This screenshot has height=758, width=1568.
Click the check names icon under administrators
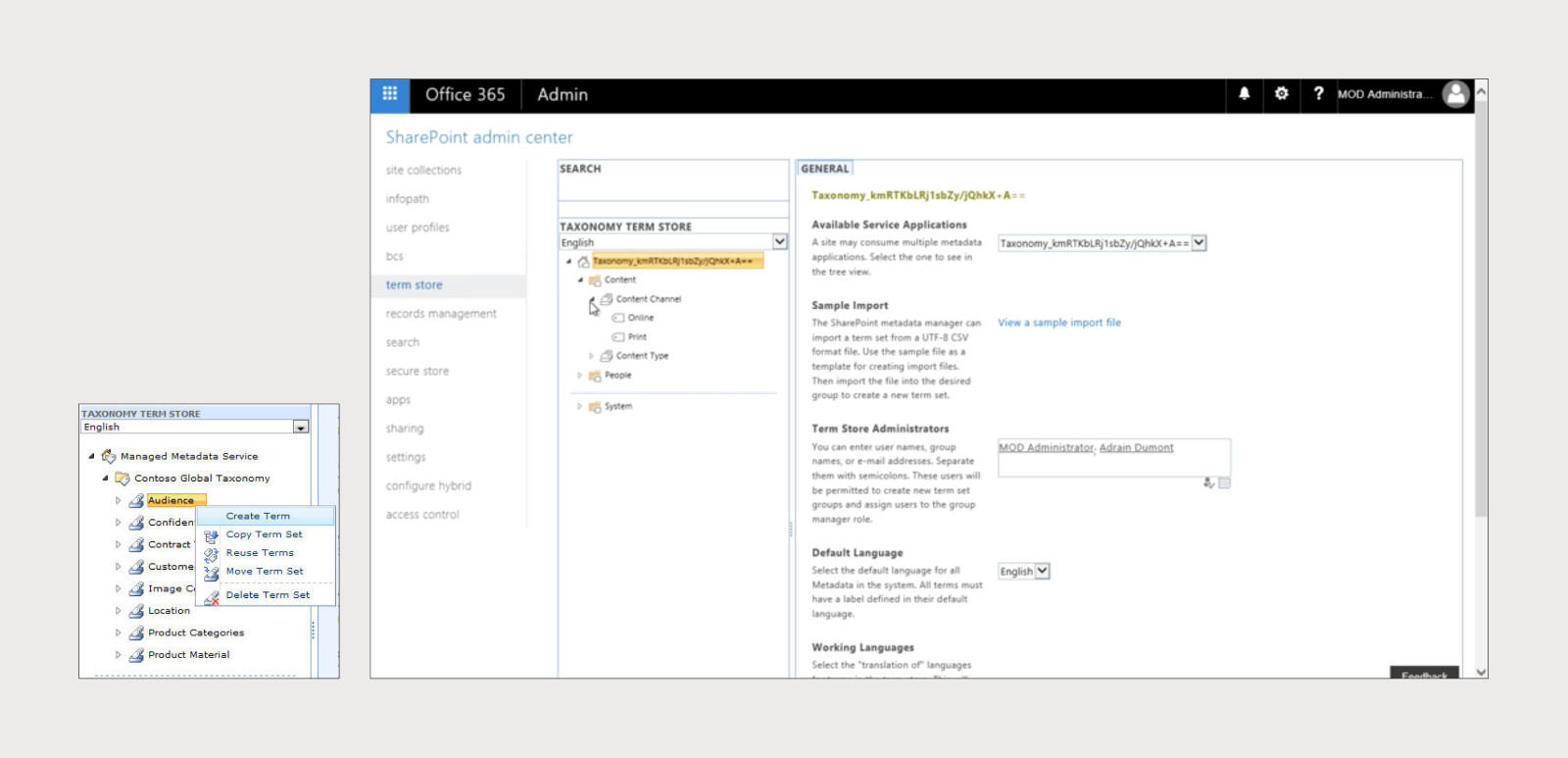point(1209,482)
